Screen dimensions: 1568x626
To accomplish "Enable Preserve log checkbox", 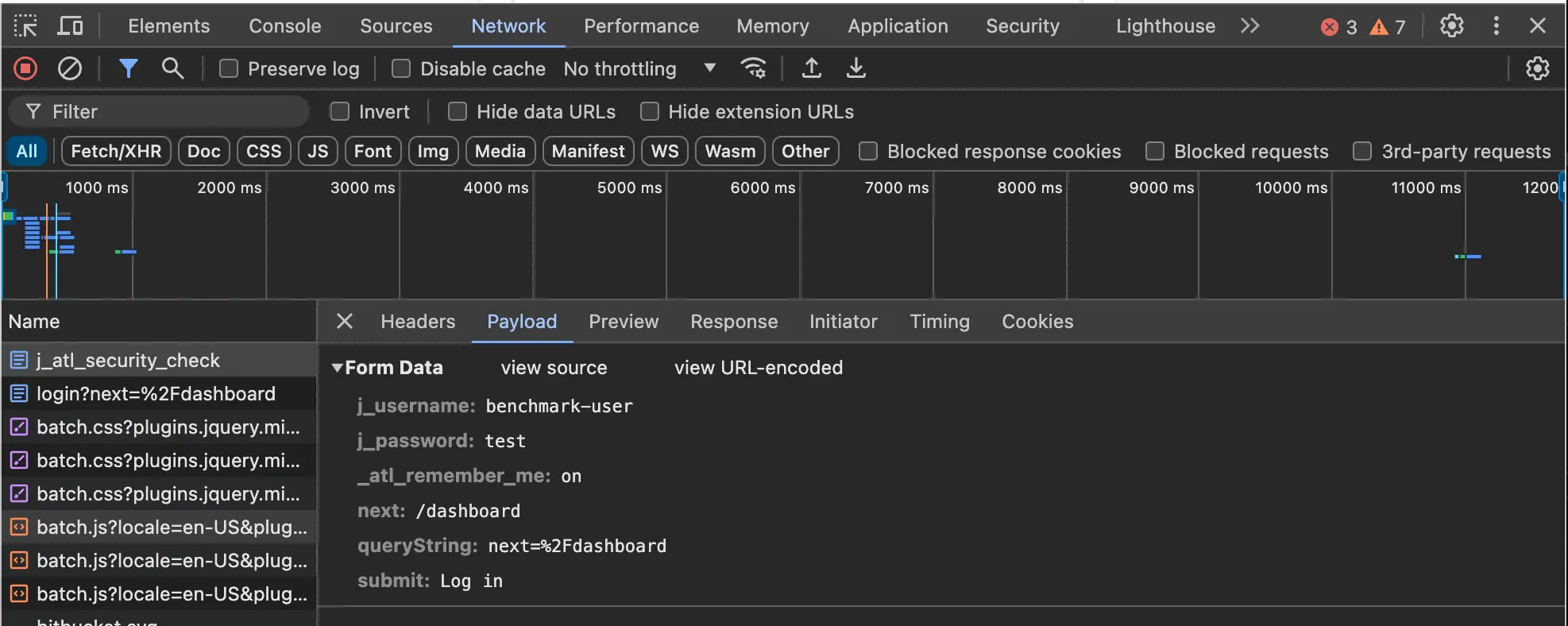I will 229,69.
